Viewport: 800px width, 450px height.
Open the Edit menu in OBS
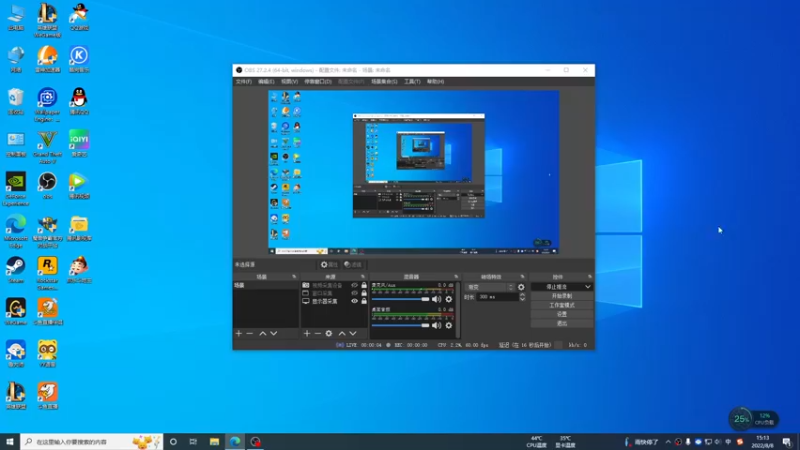[266, 82]
